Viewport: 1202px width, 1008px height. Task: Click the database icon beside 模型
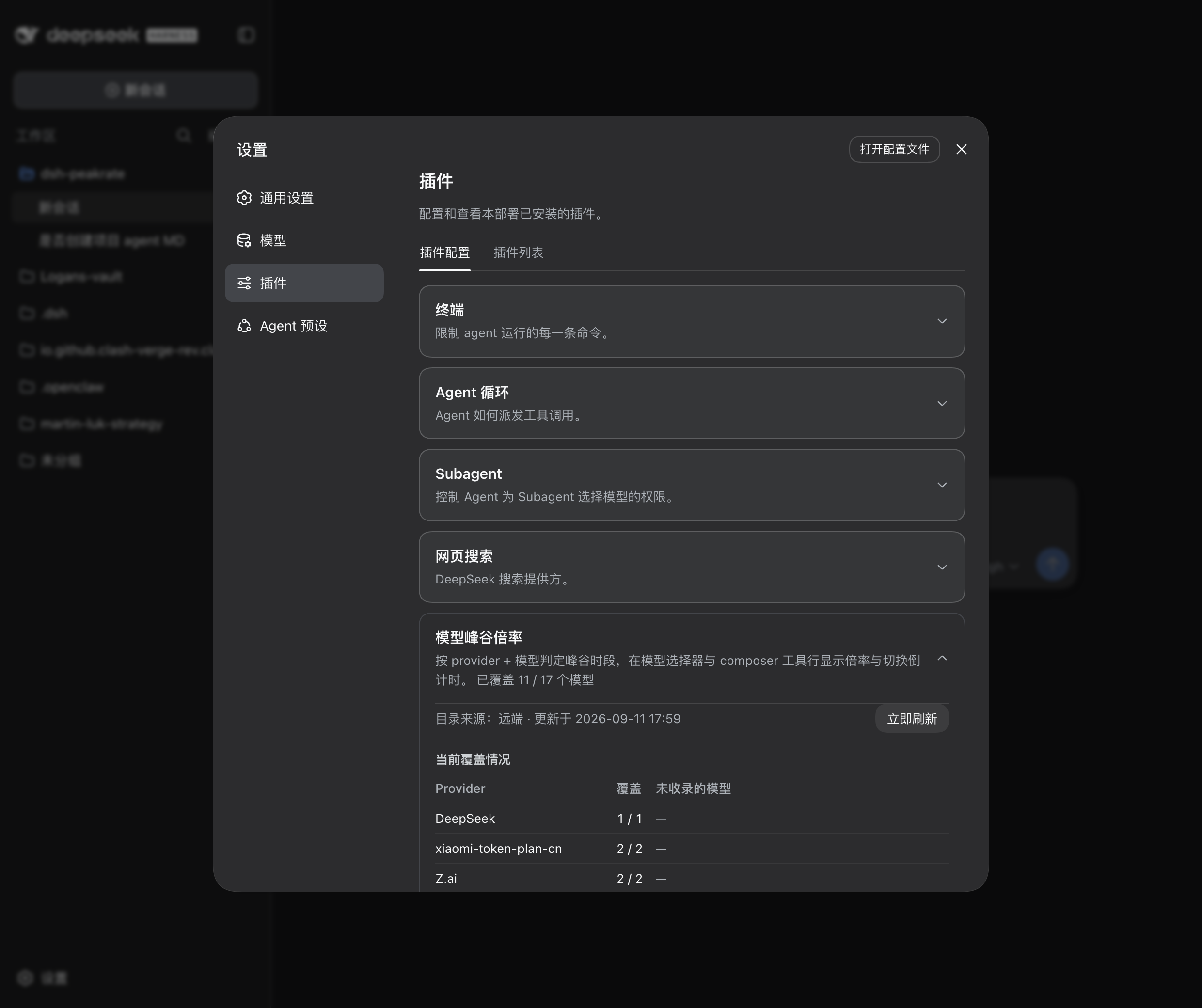coord(244,240)
